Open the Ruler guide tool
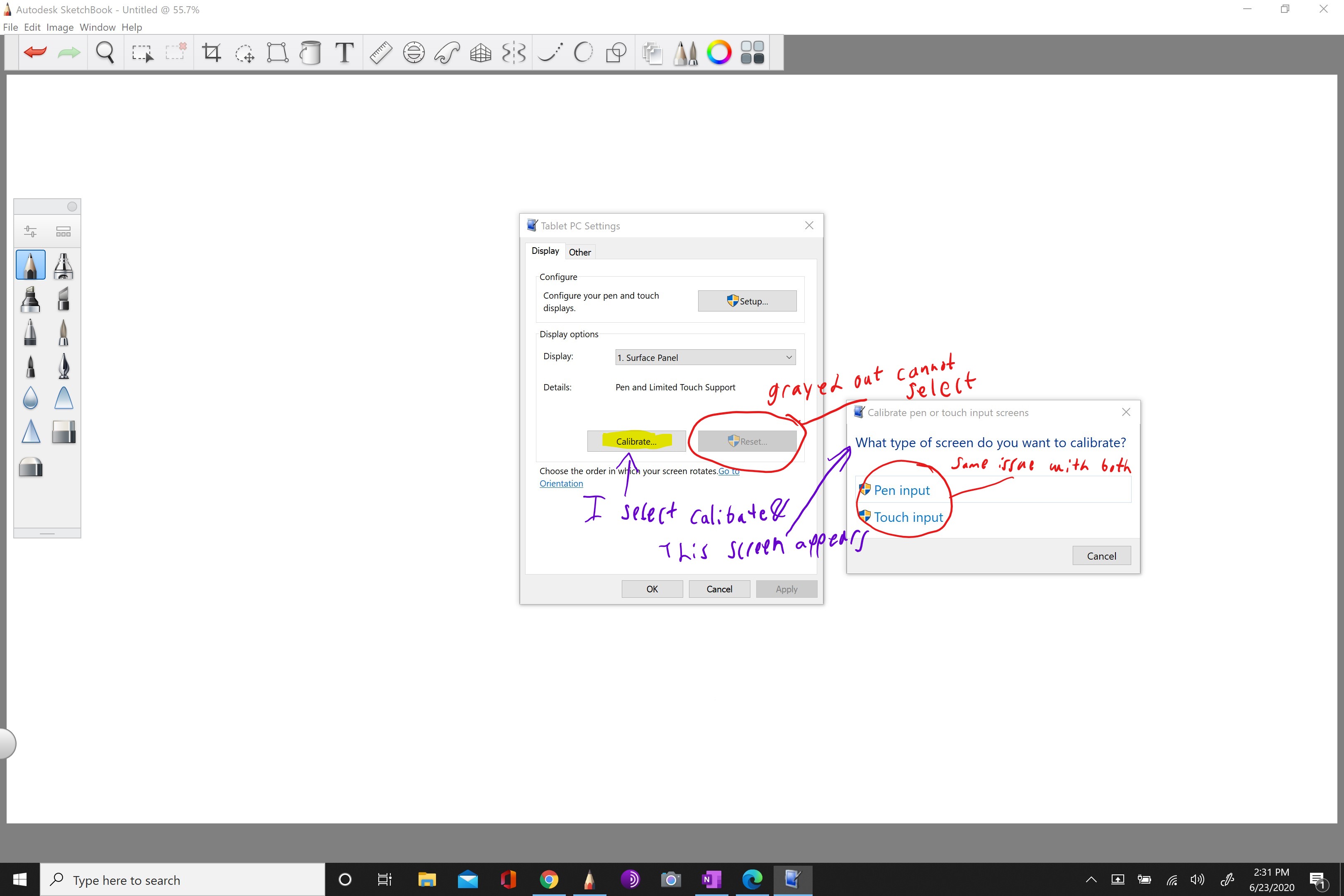This screenshot has width=1344, height=896. 380,53
